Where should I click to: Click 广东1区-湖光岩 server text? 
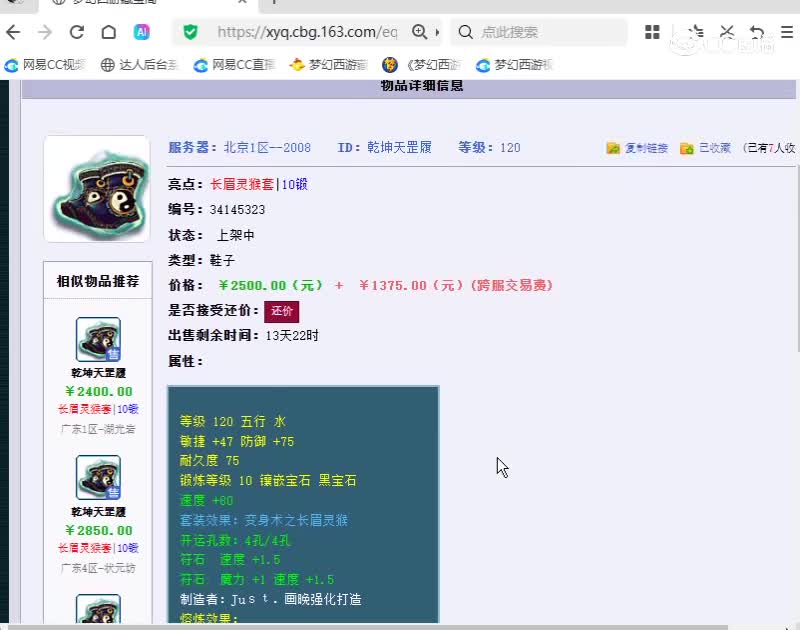[98, 429]
